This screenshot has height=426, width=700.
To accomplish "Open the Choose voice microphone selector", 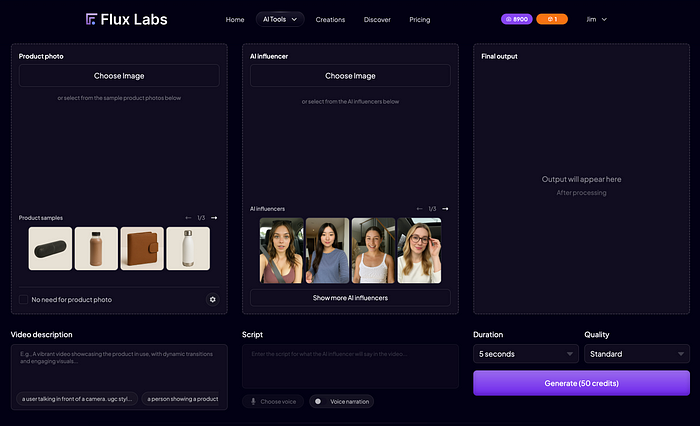I will point(273,401).
